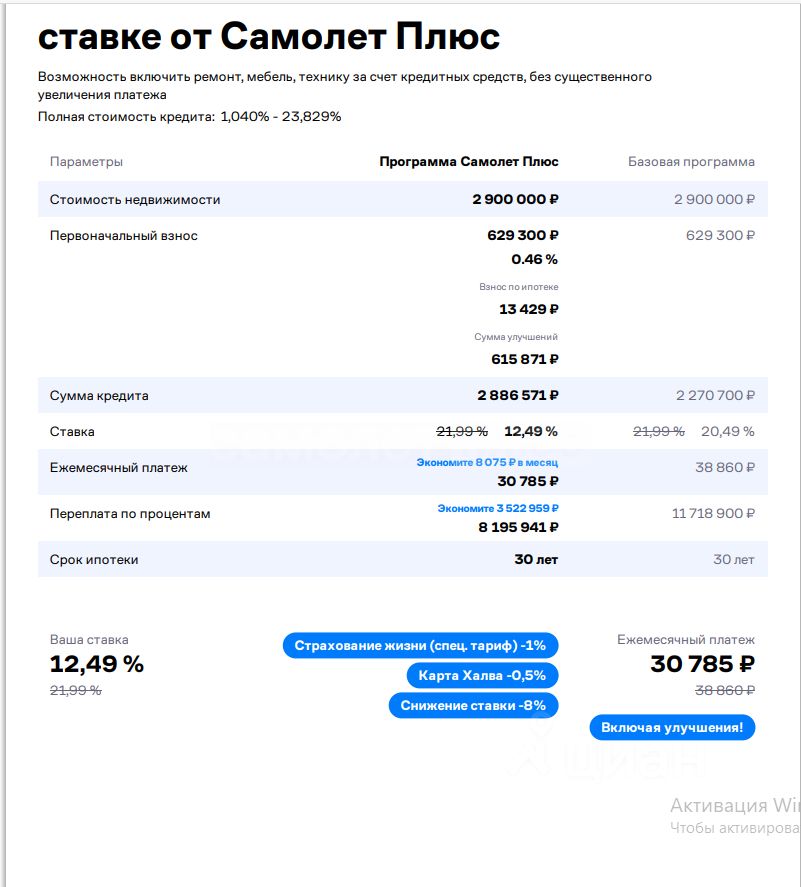Click the 'Экономите 3 522 959 ₽' link

[498, 508]
